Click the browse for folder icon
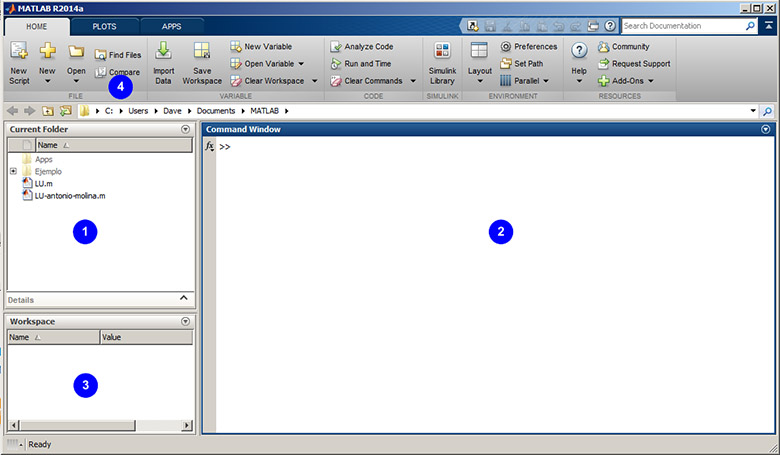This screenshot has width=780, height=455. 66,111
